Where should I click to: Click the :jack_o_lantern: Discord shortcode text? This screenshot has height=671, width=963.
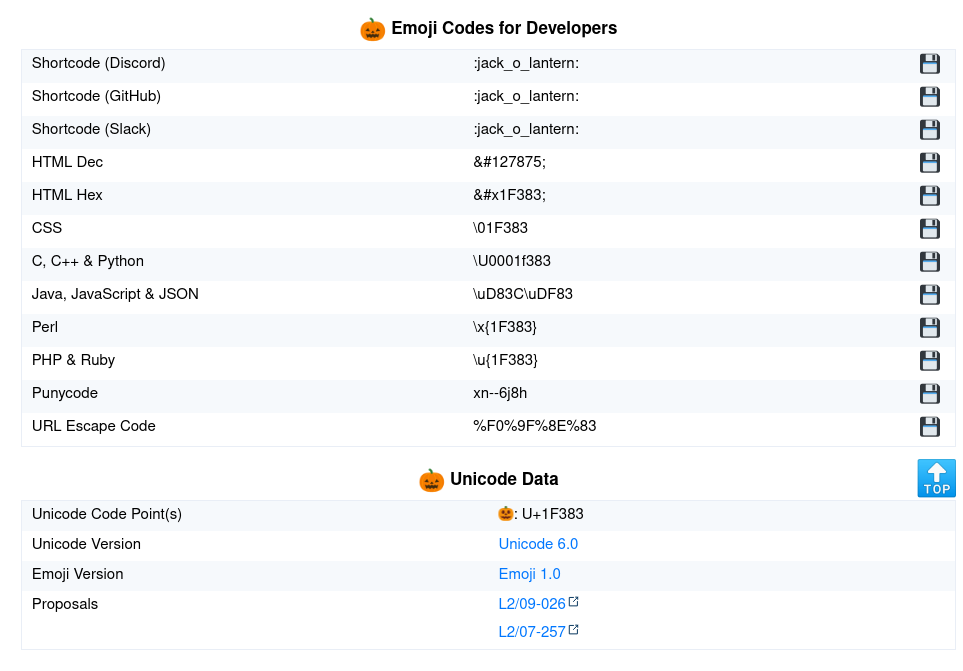tap(526, 63)
